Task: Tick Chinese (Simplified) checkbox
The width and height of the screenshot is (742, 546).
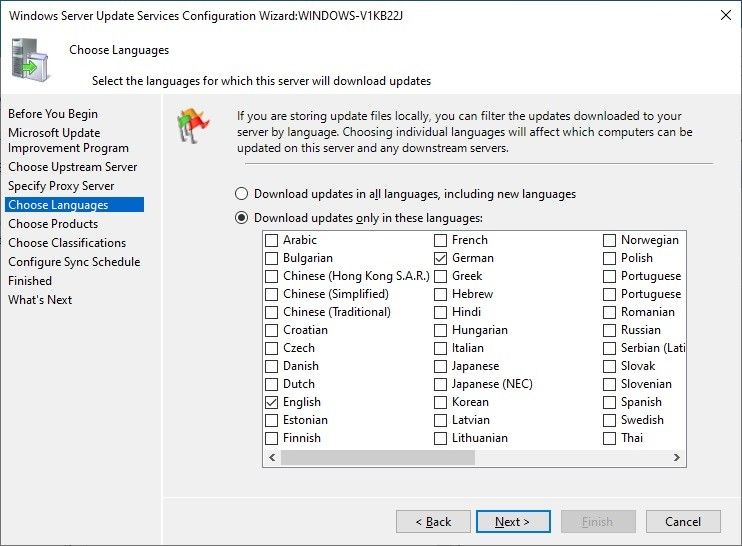Action: tap(272, 294)
